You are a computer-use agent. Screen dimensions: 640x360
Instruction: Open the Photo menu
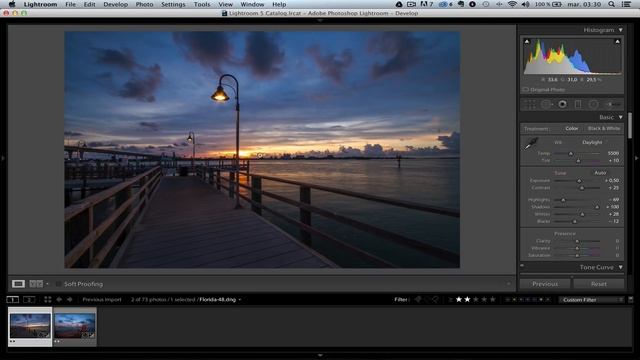144,4
